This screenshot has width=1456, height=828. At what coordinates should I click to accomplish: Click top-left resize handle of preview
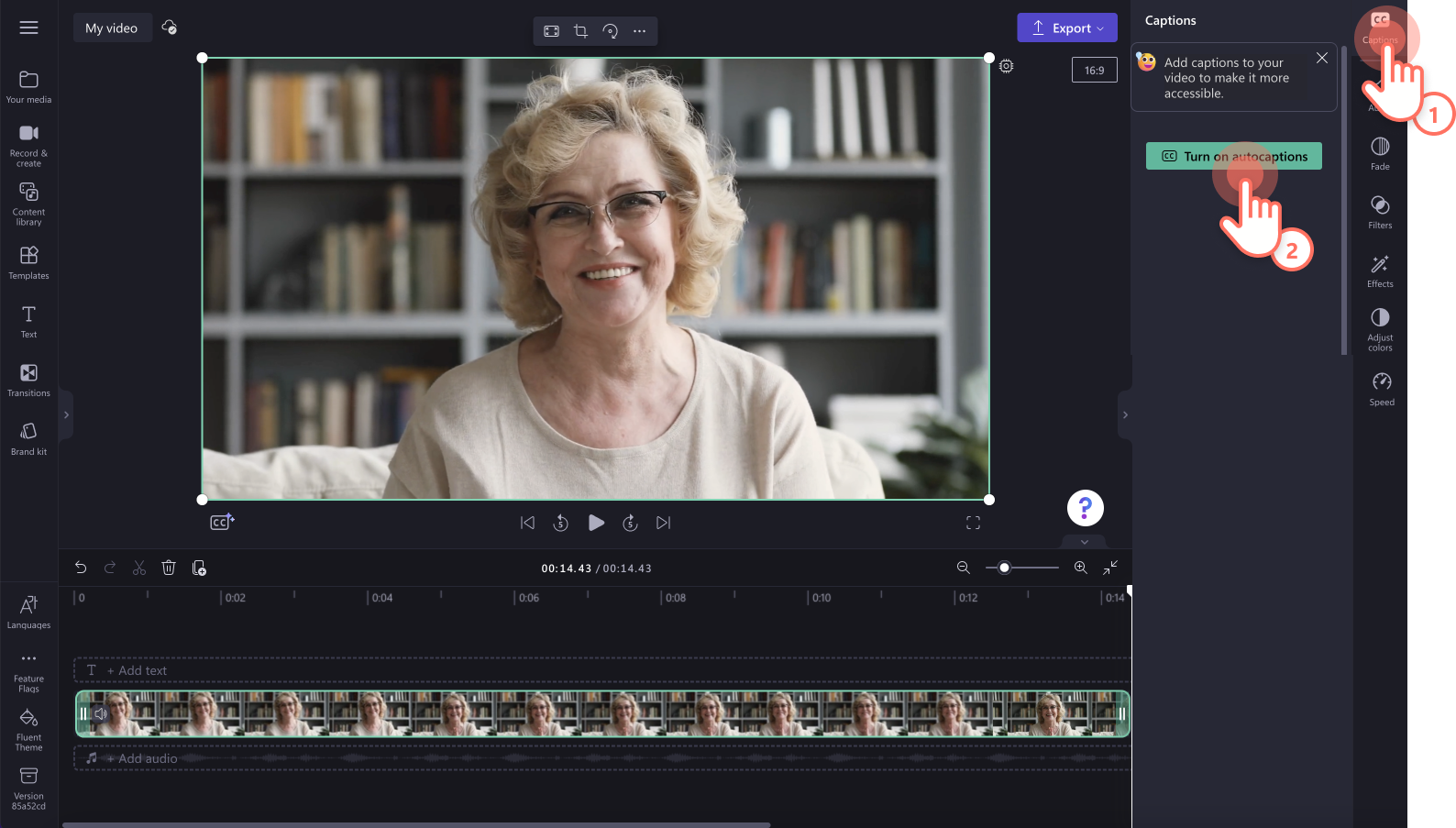tap(203, 58)
